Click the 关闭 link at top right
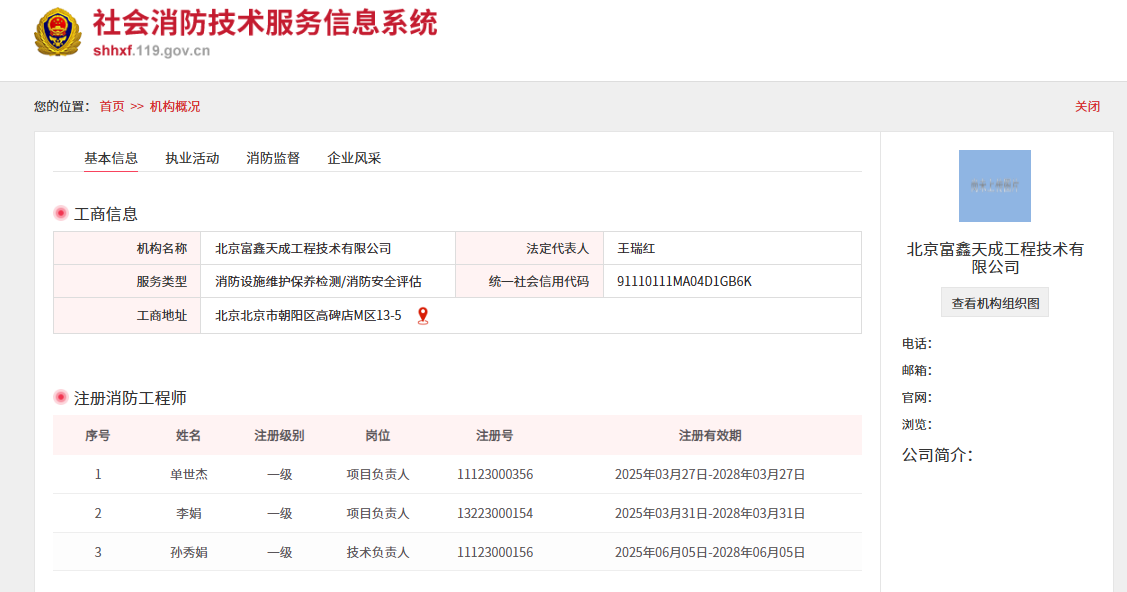 tap(1088, 106)
